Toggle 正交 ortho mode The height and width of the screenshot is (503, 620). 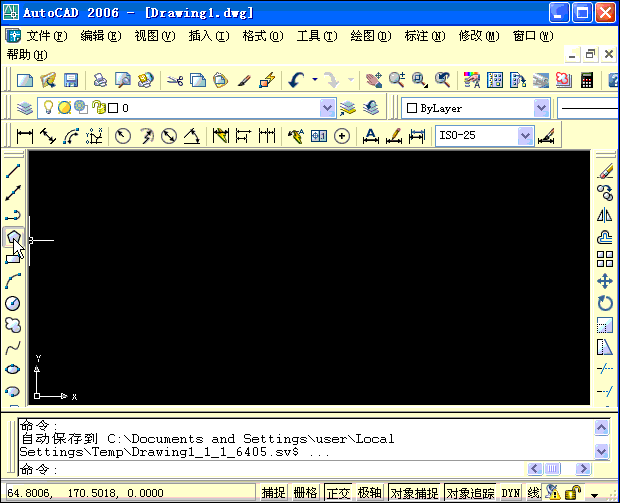coord(338,493)
